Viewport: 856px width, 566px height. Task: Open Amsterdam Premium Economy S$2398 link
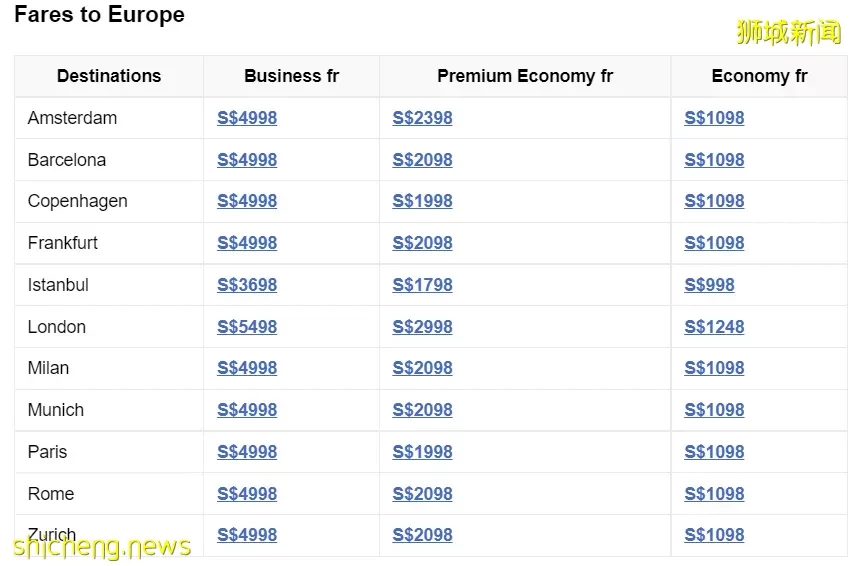[x=422, y=118]
